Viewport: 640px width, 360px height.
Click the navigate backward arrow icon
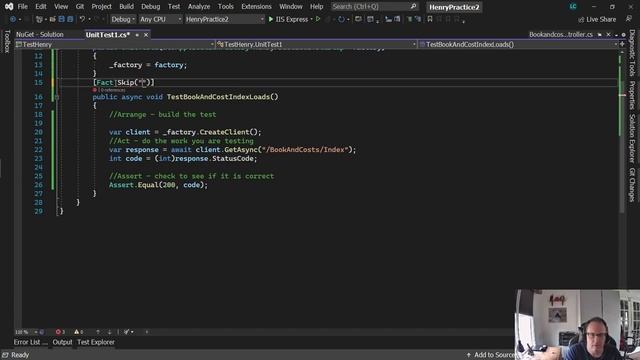click(13, 19)
